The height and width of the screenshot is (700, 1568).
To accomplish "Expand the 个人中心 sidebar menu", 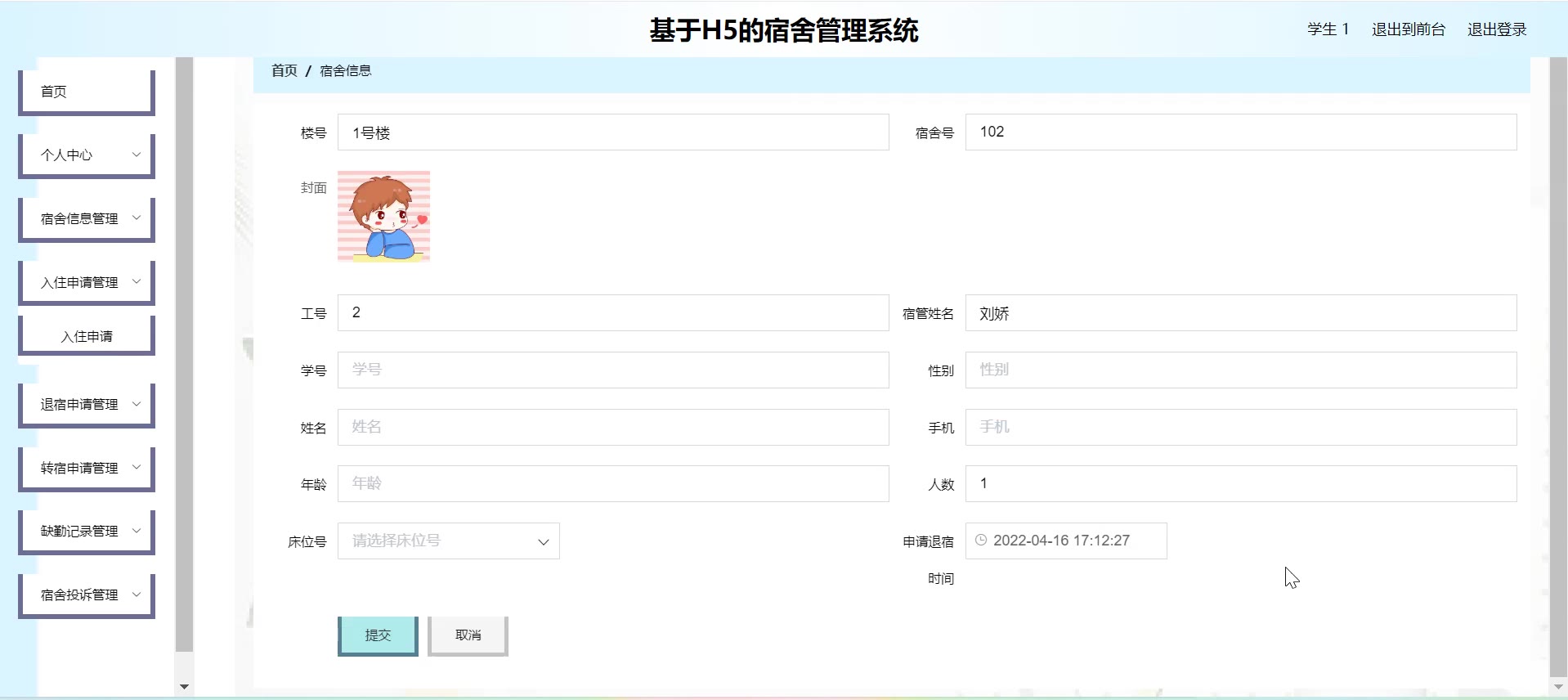I will point(87,155).
